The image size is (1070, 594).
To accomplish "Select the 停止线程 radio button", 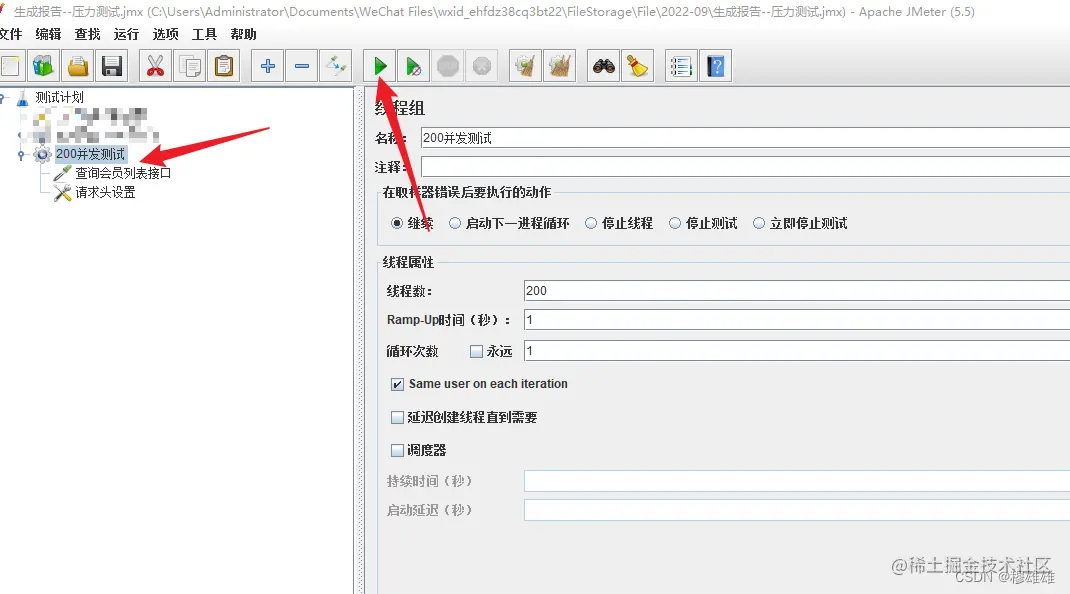I will 591,223.
